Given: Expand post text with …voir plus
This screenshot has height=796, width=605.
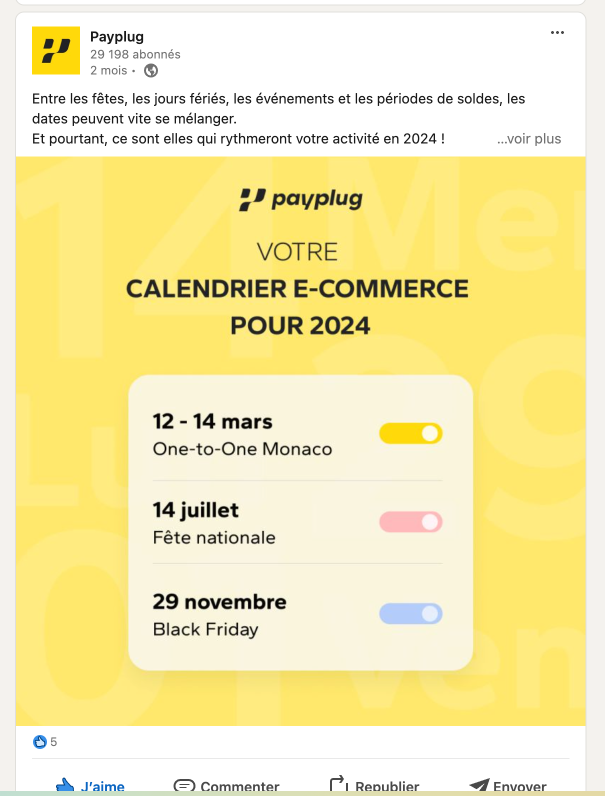Looking at the screenshot, I should [529, 139].
